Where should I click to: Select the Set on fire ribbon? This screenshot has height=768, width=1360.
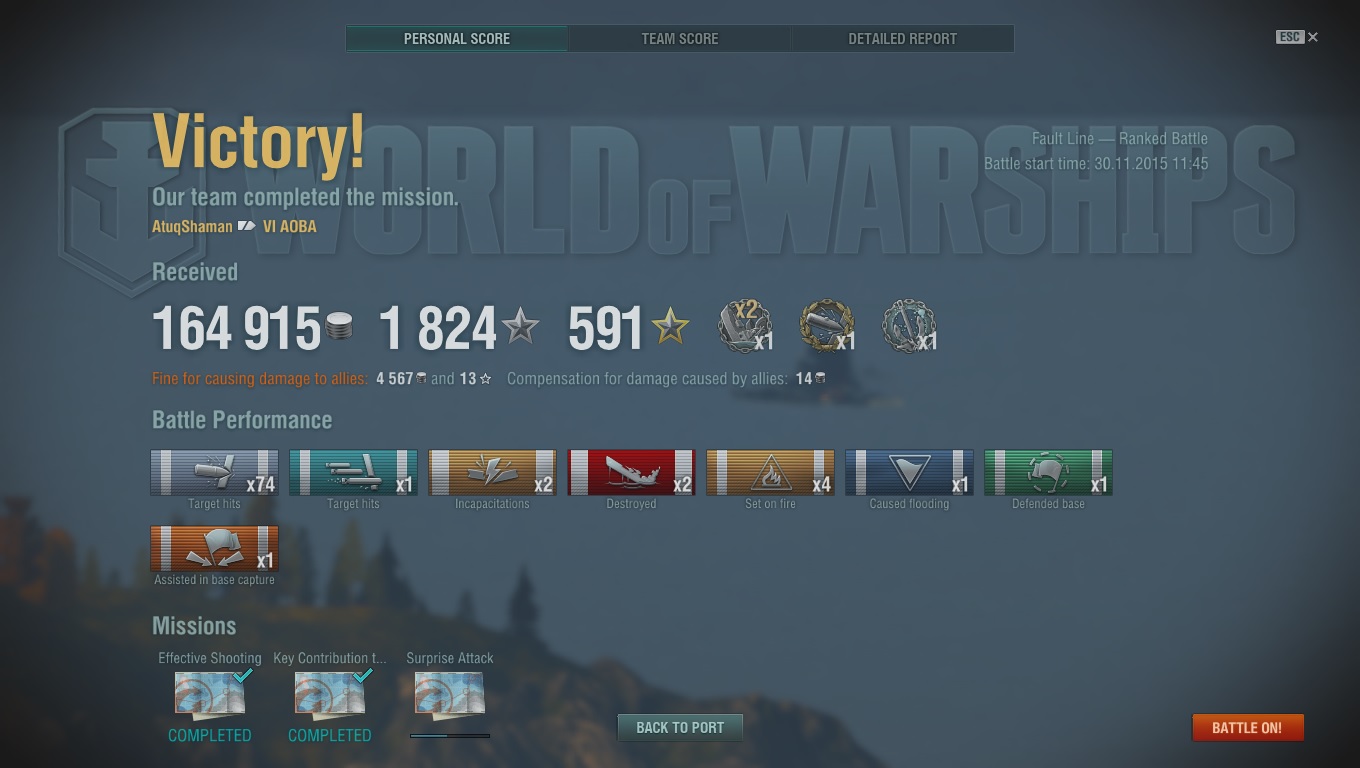(770, 472)
